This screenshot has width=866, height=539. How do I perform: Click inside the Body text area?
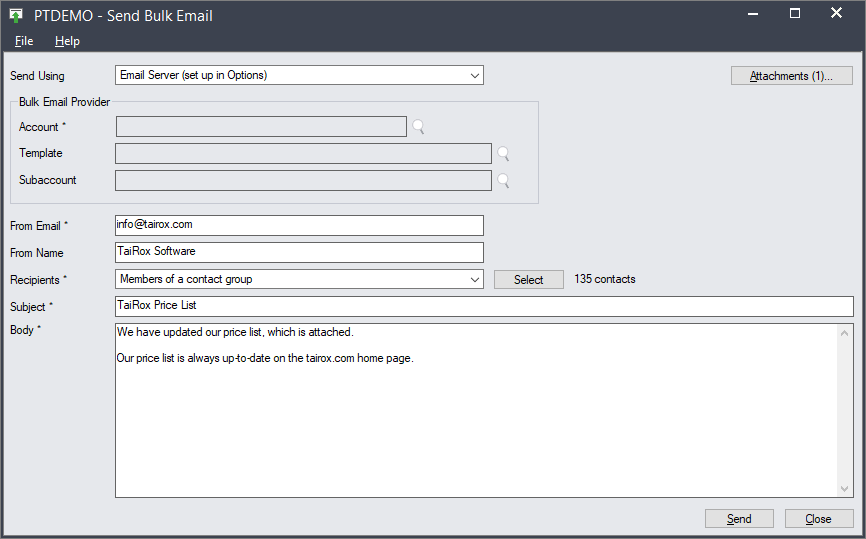477,410
